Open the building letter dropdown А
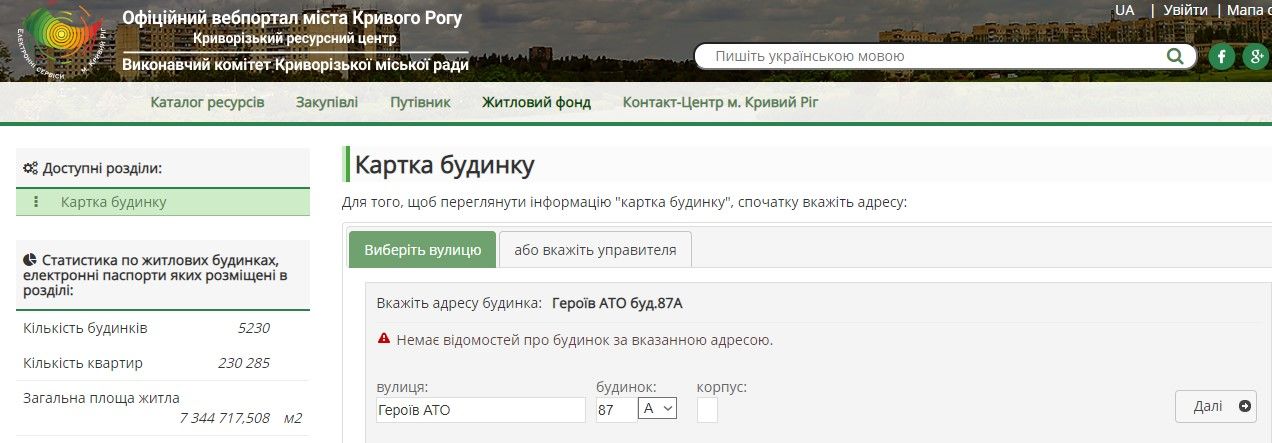The image size is (1272, 443). pyautogui.click(x=657, y=408)
